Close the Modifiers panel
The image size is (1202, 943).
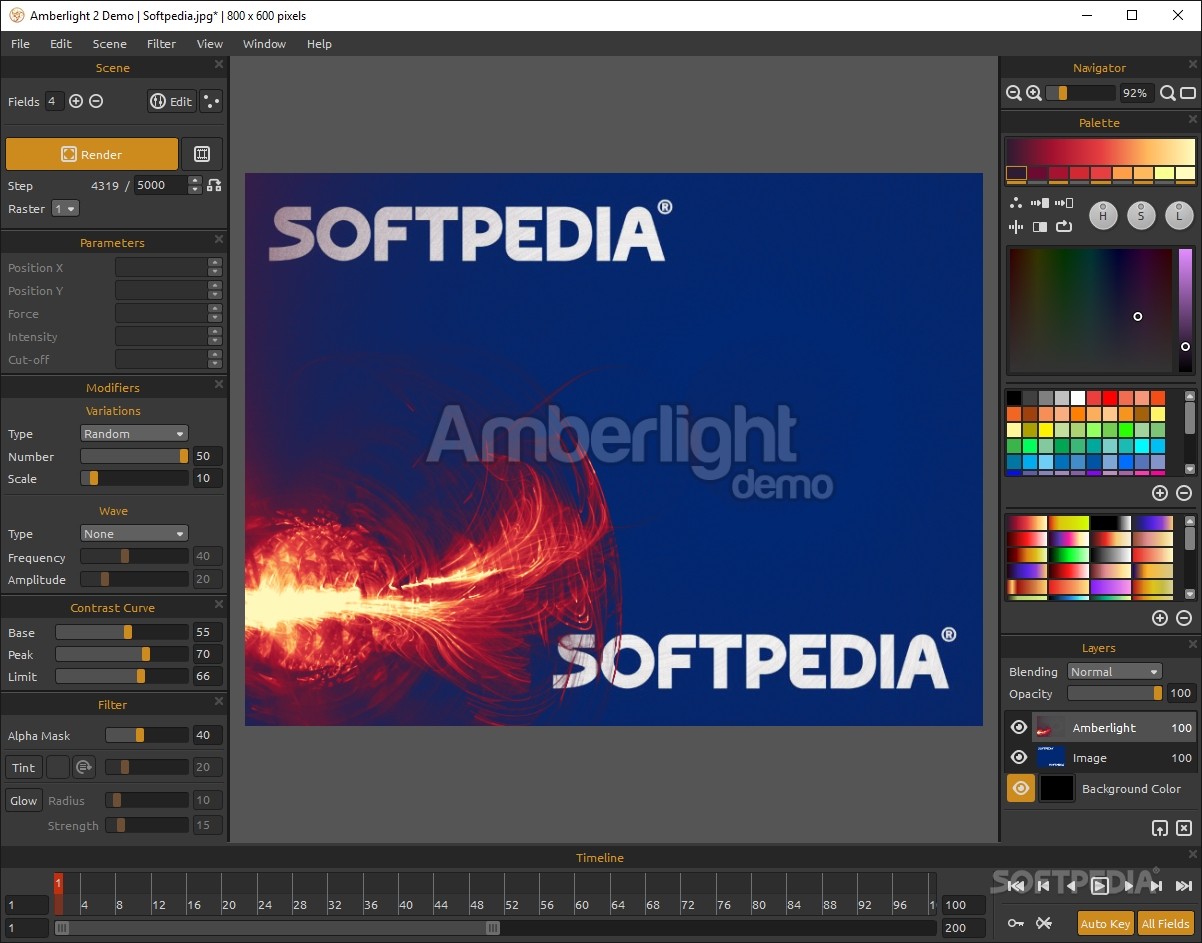click(x=219, y=384)
